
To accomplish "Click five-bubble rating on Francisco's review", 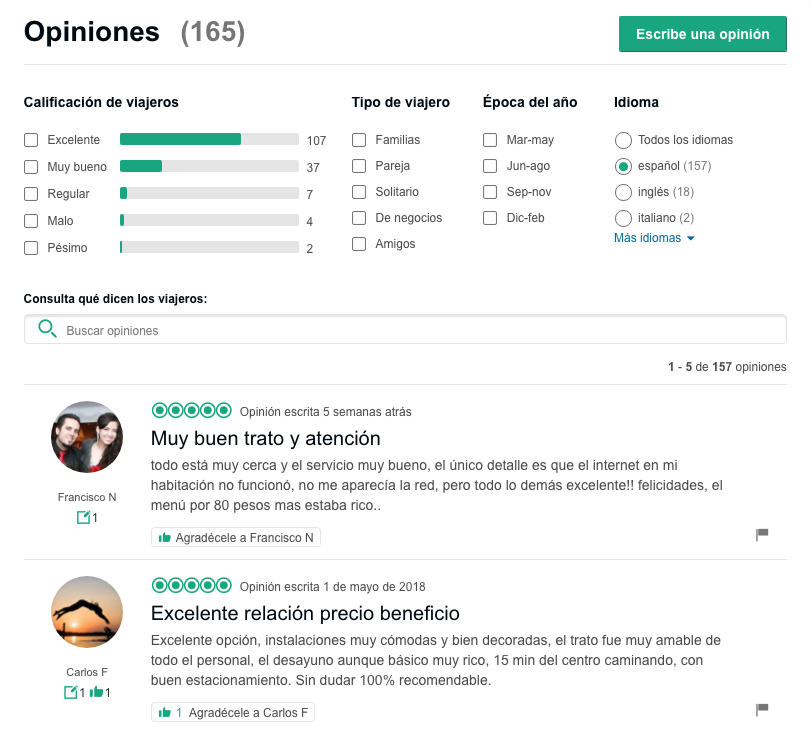I will tap(191, 411).
